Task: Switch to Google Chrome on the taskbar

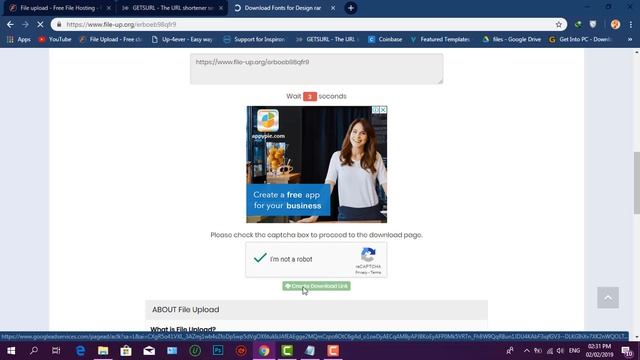Action: point(264,351)
